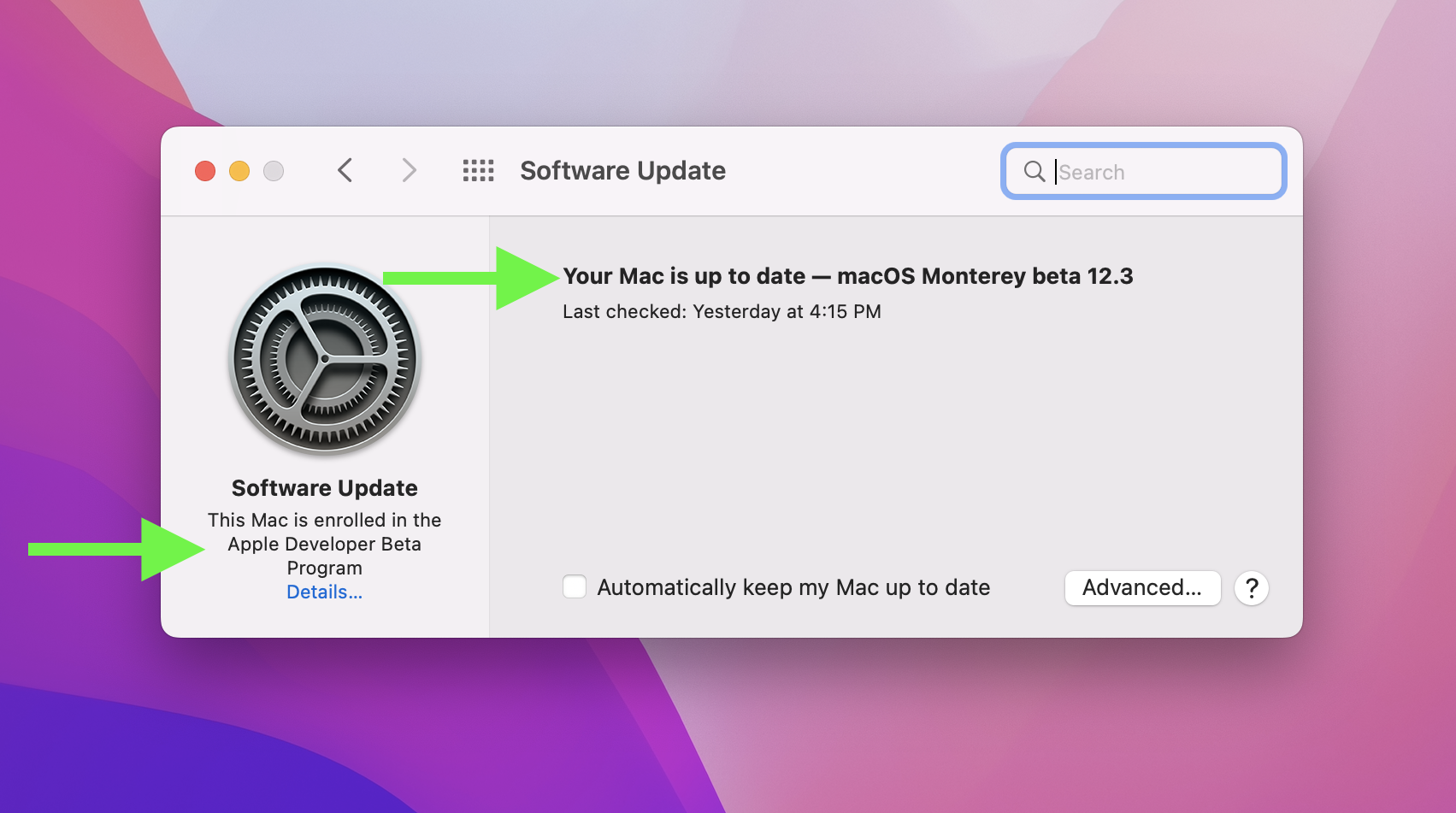
Task: Open the Show All preferences grid icon
Action: point(478,170)
